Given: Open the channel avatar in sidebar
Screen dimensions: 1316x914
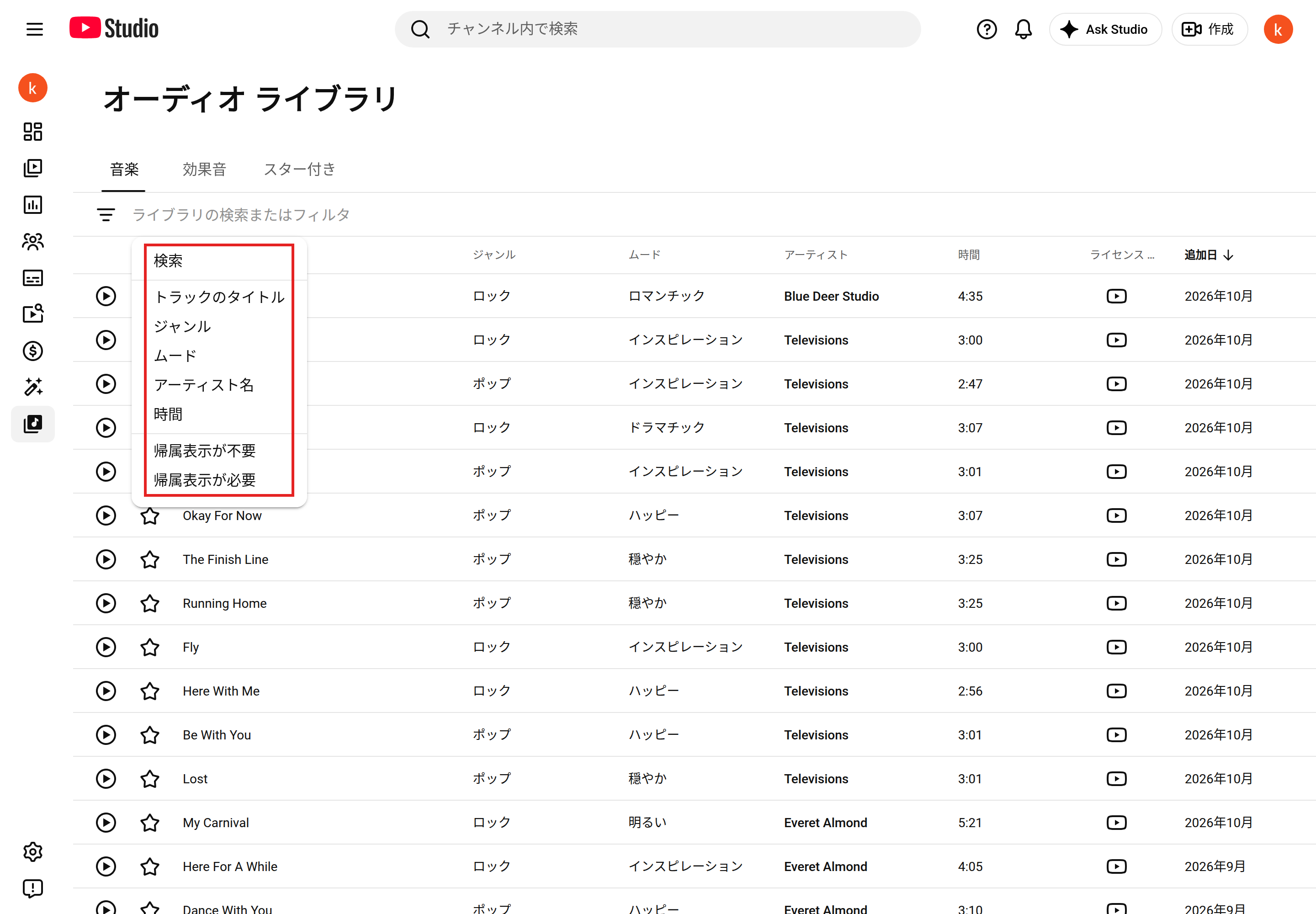Looking at the screenshot, I should [32, 88].
